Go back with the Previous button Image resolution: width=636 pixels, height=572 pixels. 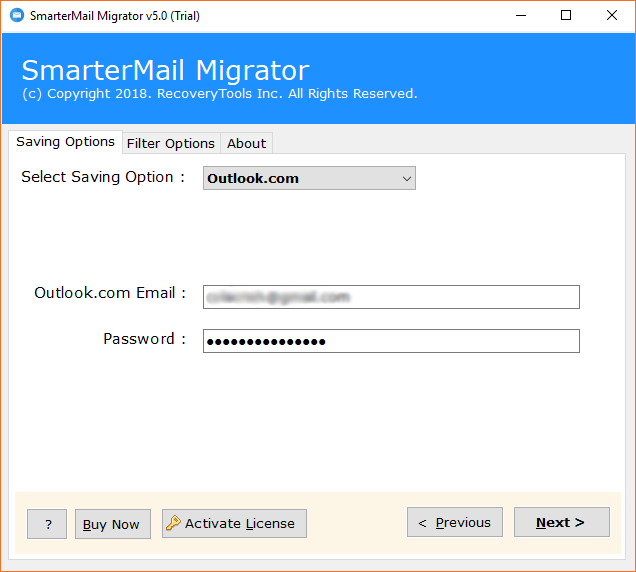click(455, 522)
